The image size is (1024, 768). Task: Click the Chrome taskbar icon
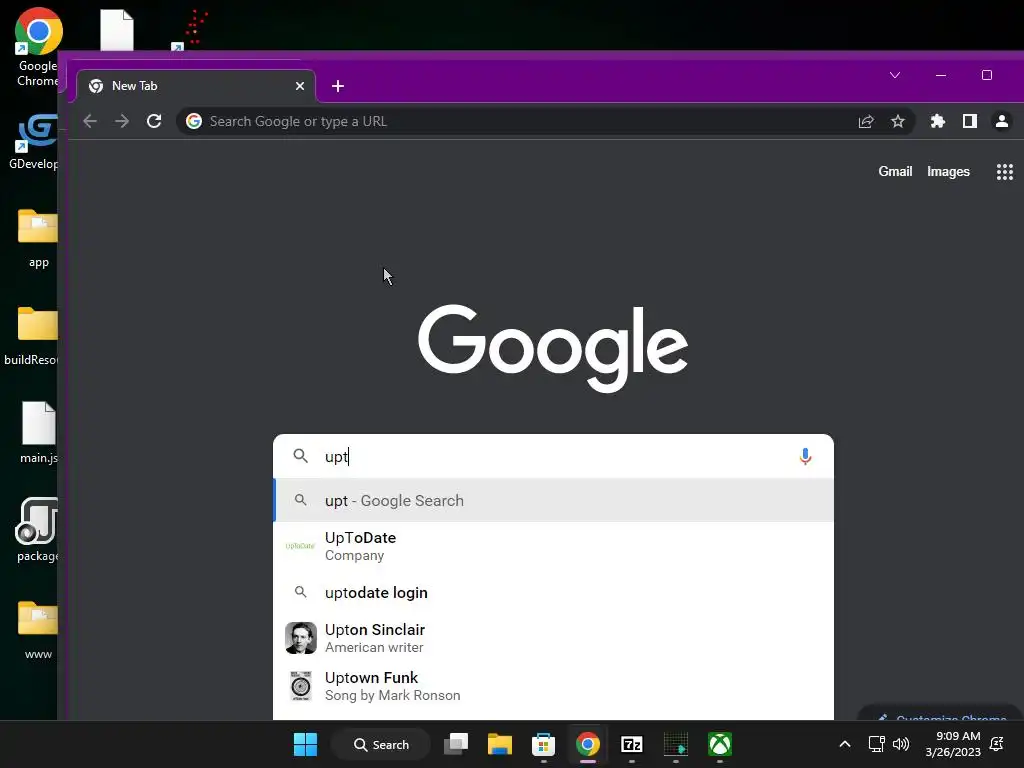588,744
